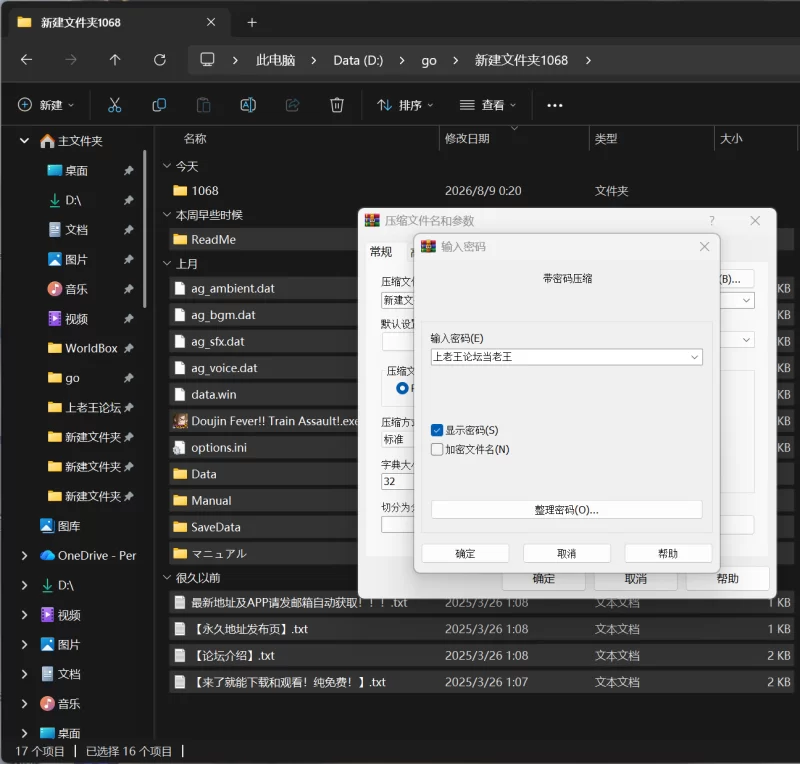This screenshot has height=764, width=800.
Task: Collapse the 上月 group
Action: pyautogui.click(x=167, y=263)
